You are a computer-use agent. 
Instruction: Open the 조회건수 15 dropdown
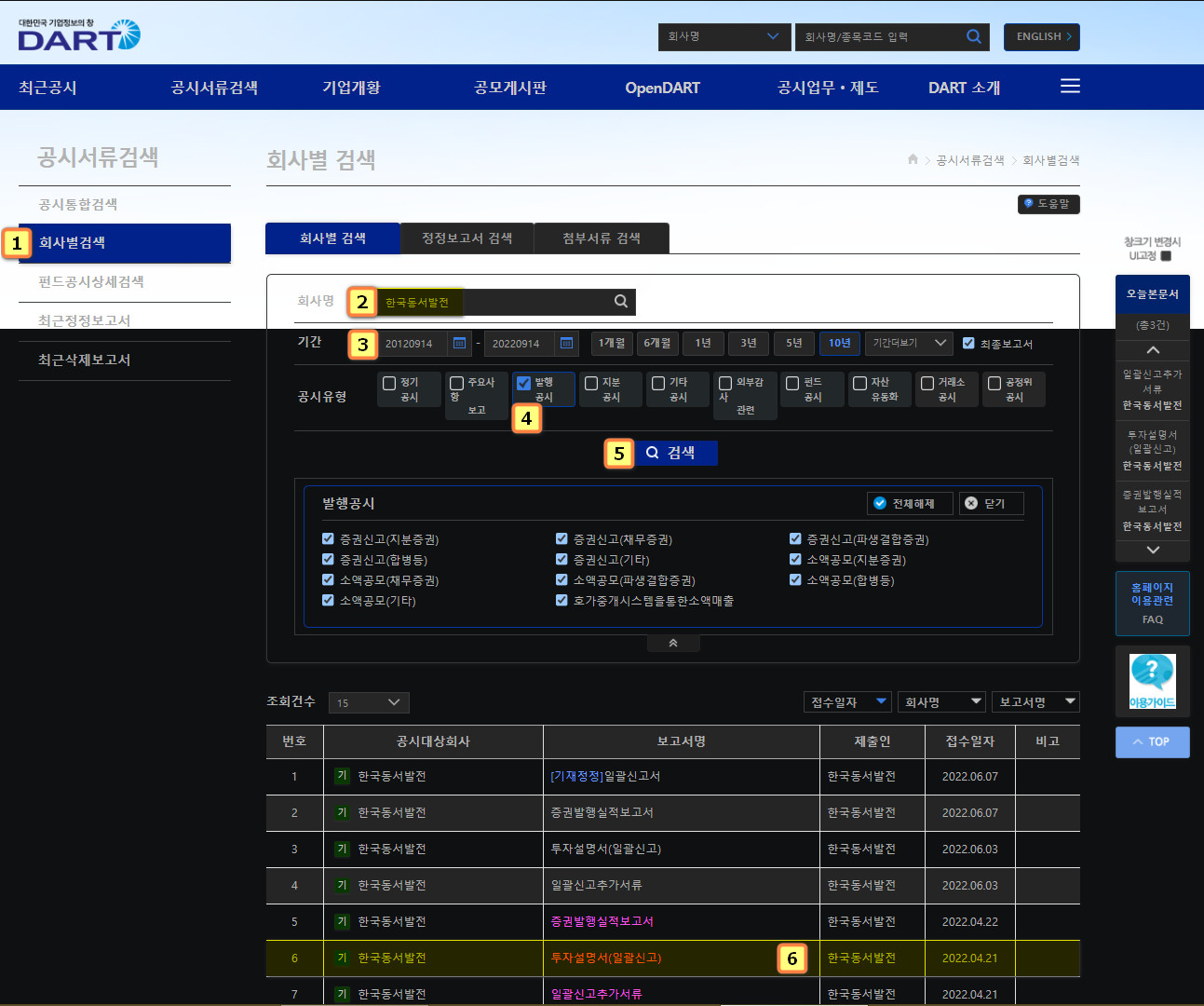click(x=369, y=702)
